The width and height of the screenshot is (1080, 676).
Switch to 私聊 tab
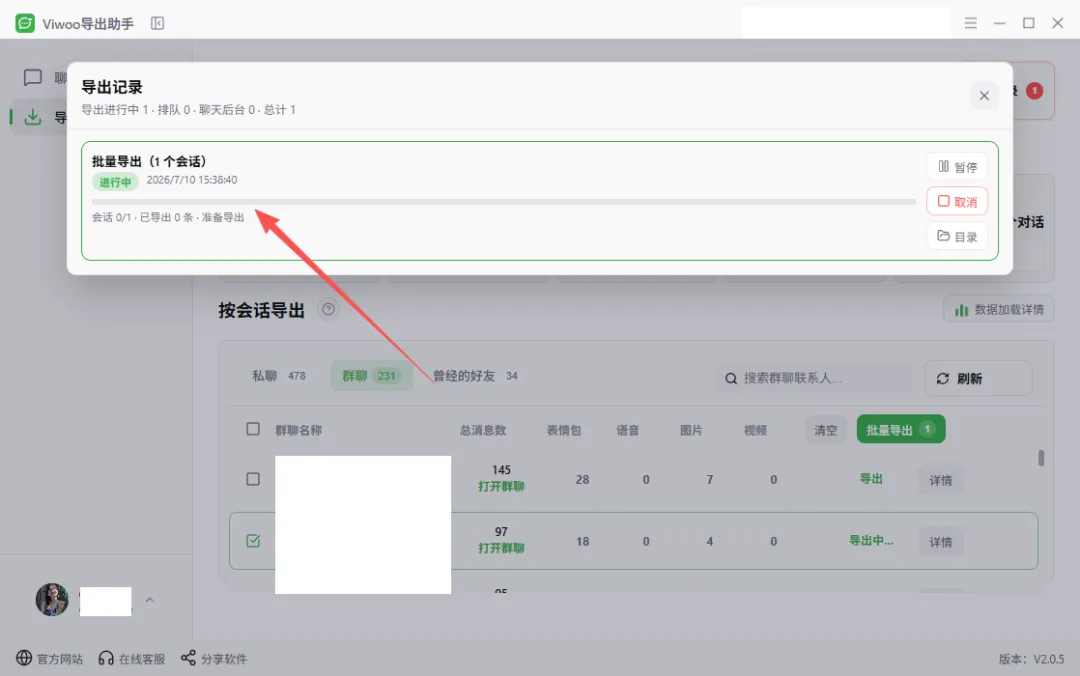279,376
